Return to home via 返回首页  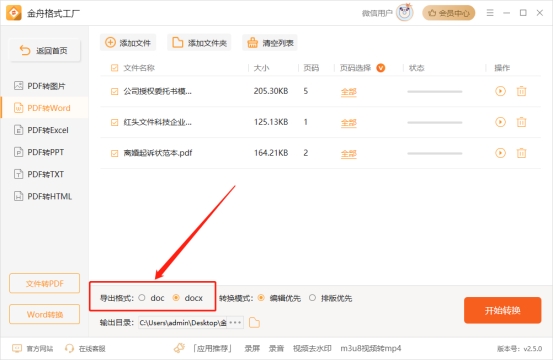(x=45, y=51)
